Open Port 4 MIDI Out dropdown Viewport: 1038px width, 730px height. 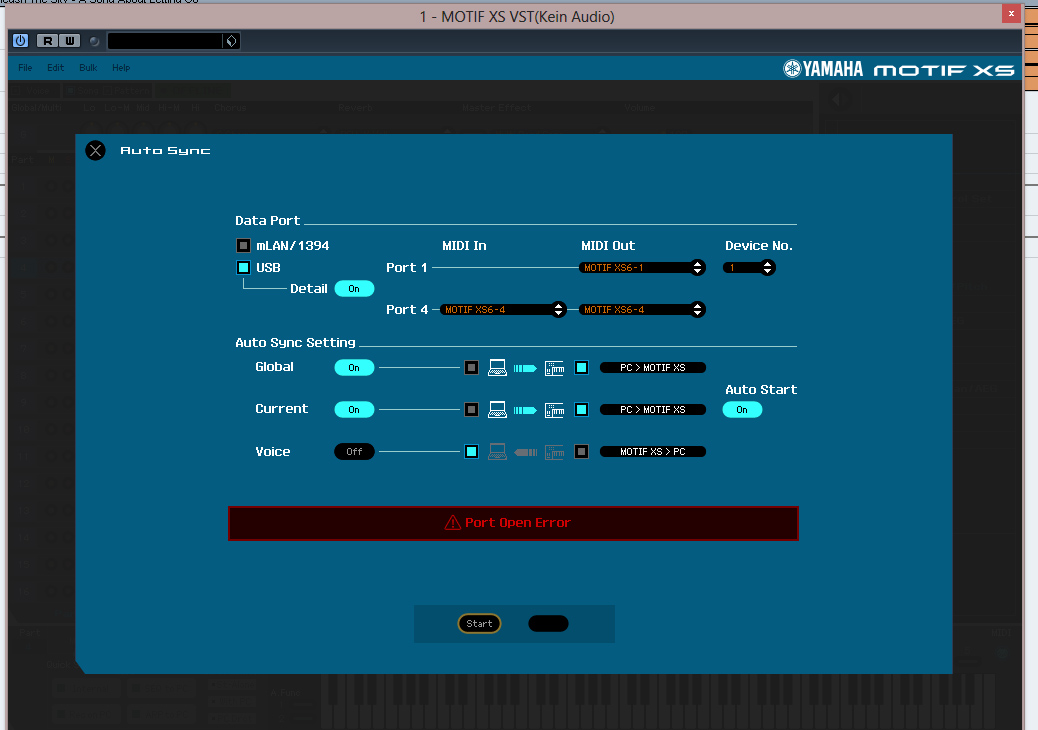pos(642,309)
